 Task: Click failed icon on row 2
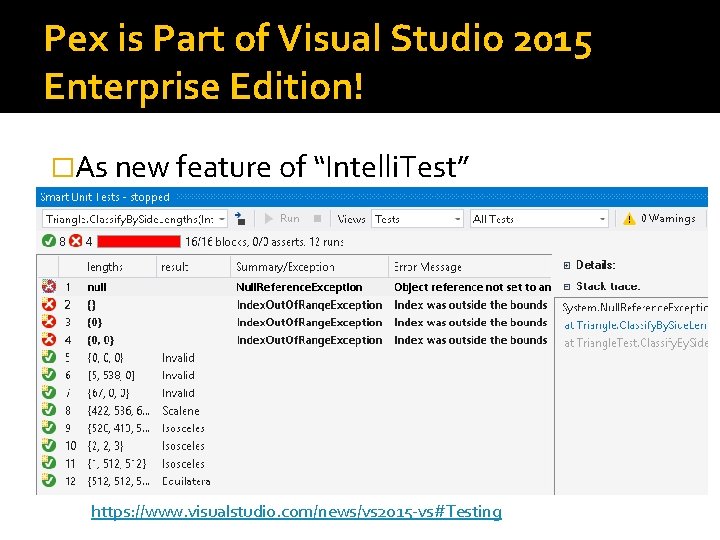[x=49, y=304]
